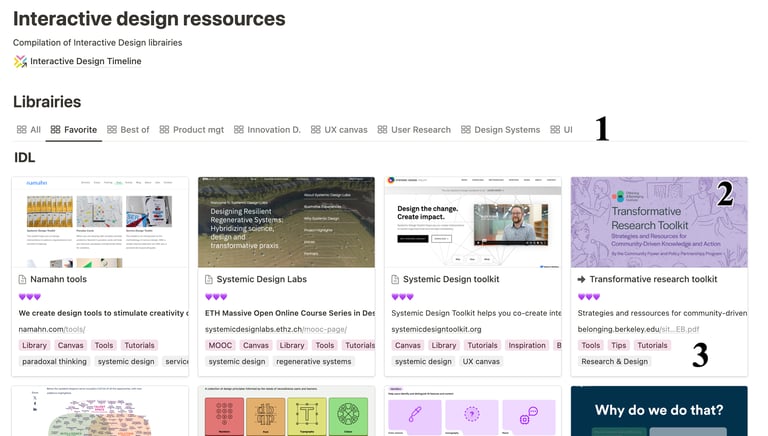768x436 pixels.
Task: Click the IDL group heading
Action: (24, 158)
